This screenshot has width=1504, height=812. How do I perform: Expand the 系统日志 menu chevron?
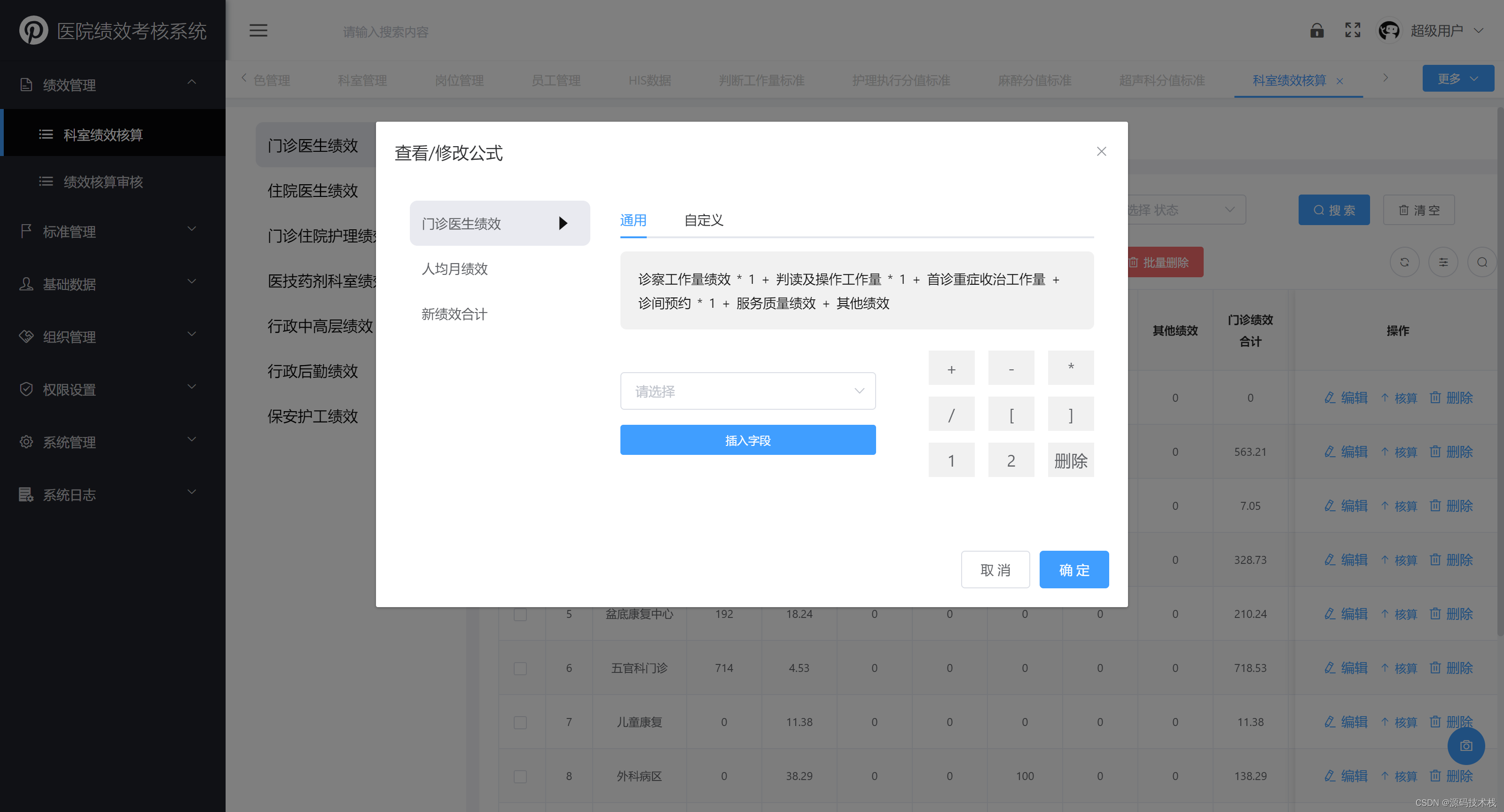[x=191, y=492]
